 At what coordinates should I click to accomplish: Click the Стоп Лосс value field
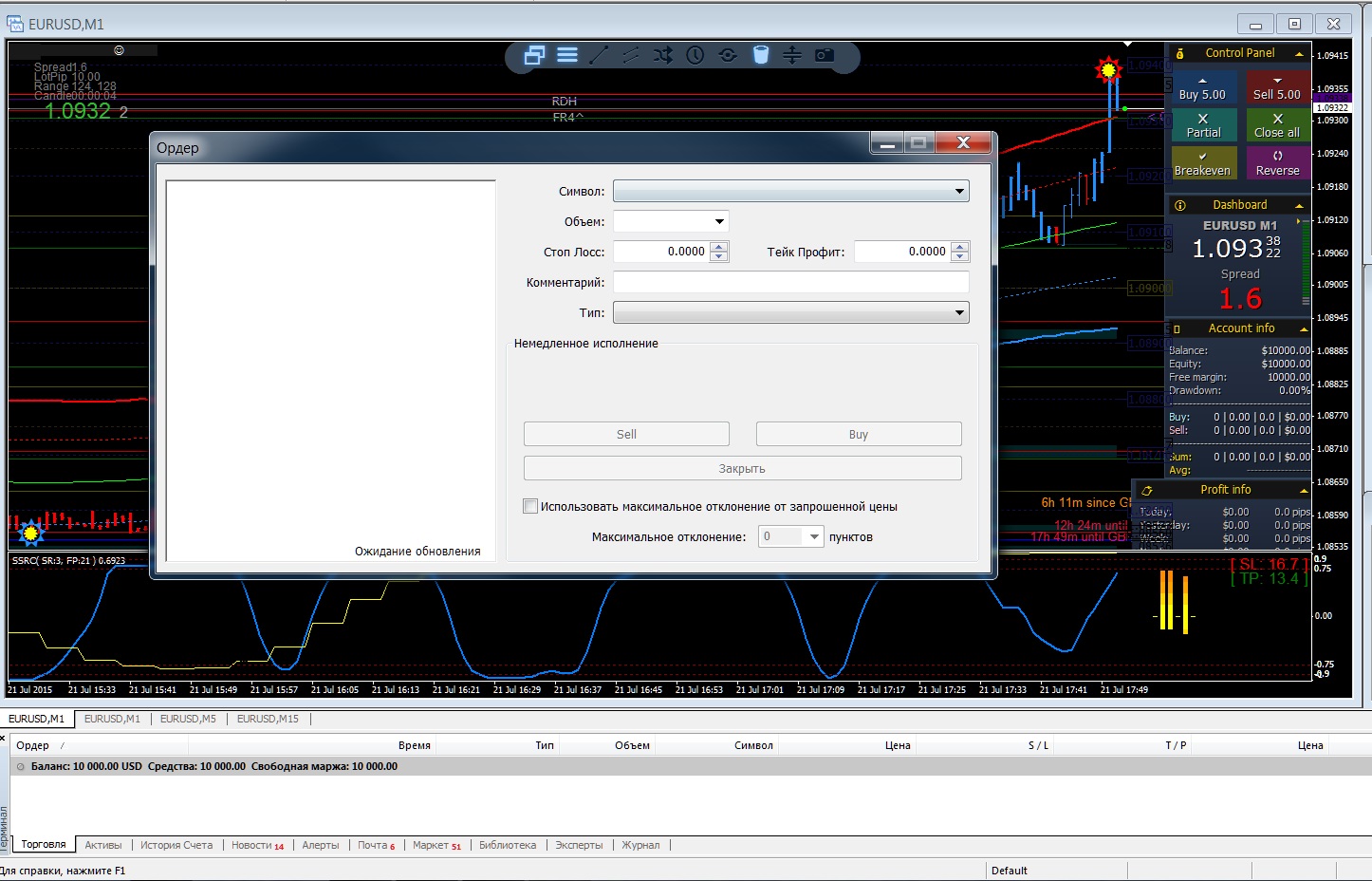661,252
